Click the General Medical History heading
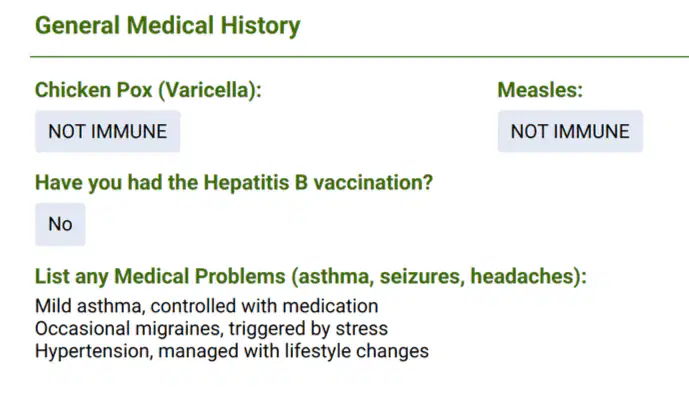This screenshot has height=405, width=689. [x=167, y=25]
